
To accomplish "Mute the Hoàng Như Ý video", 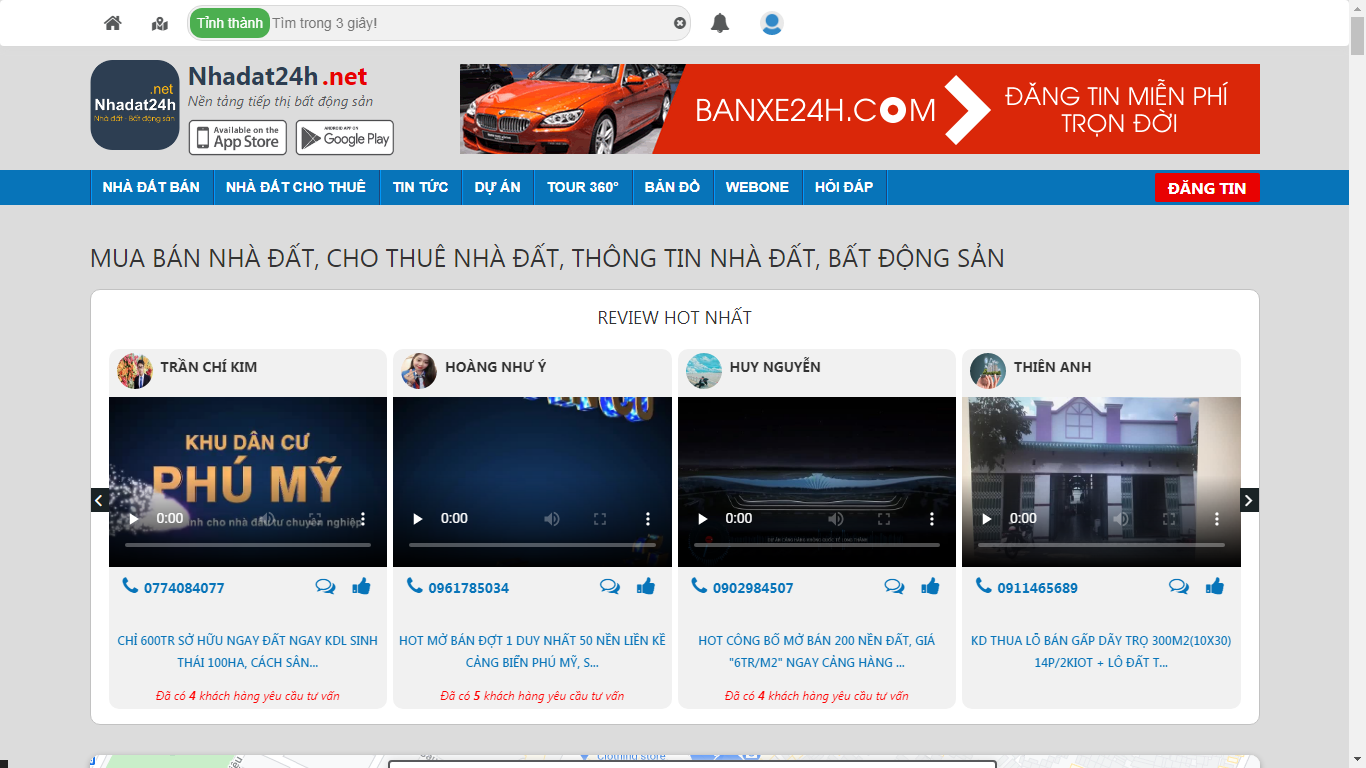I will point(551,519).
